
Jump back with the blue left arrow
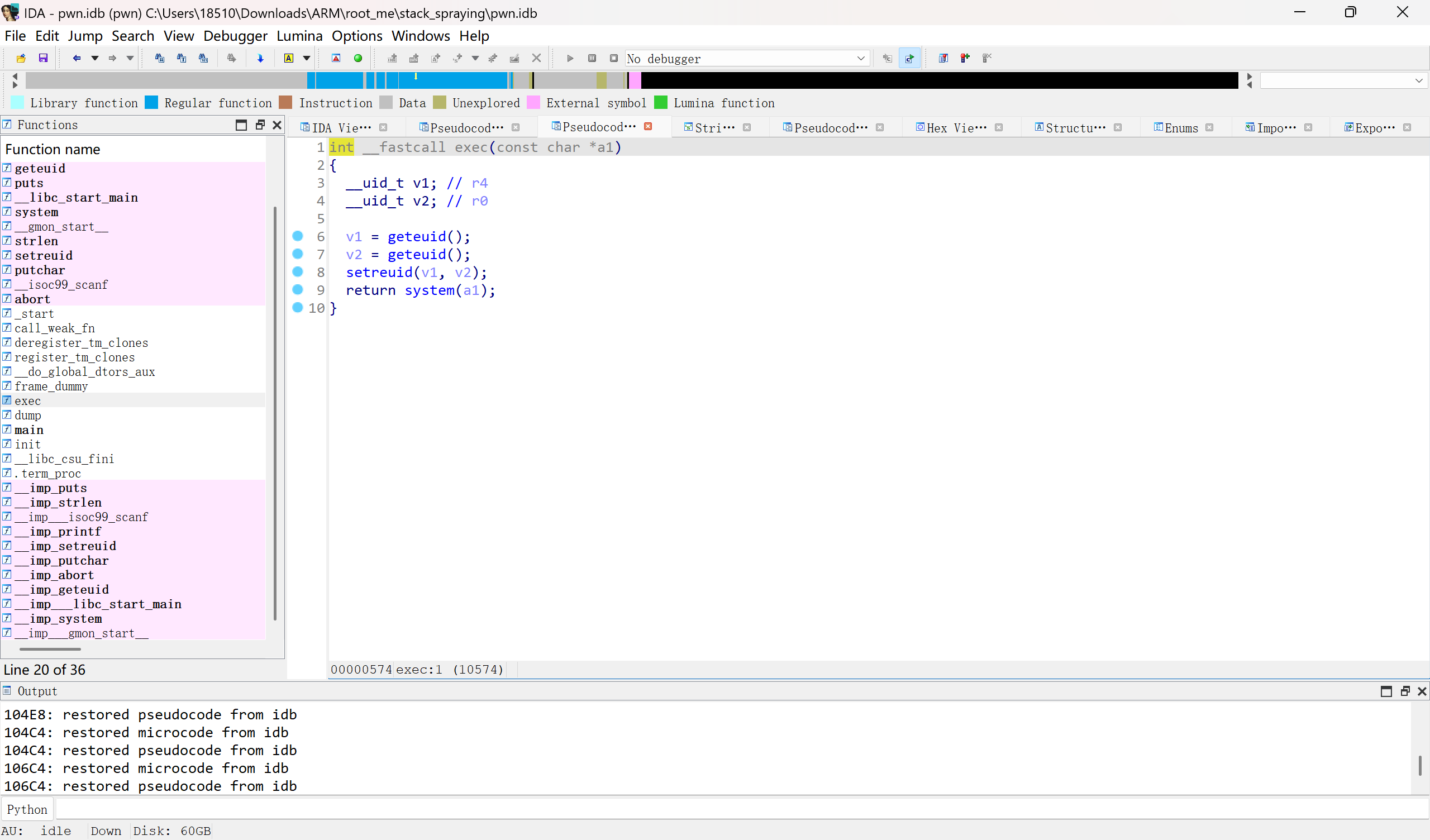tap(77, 58)
